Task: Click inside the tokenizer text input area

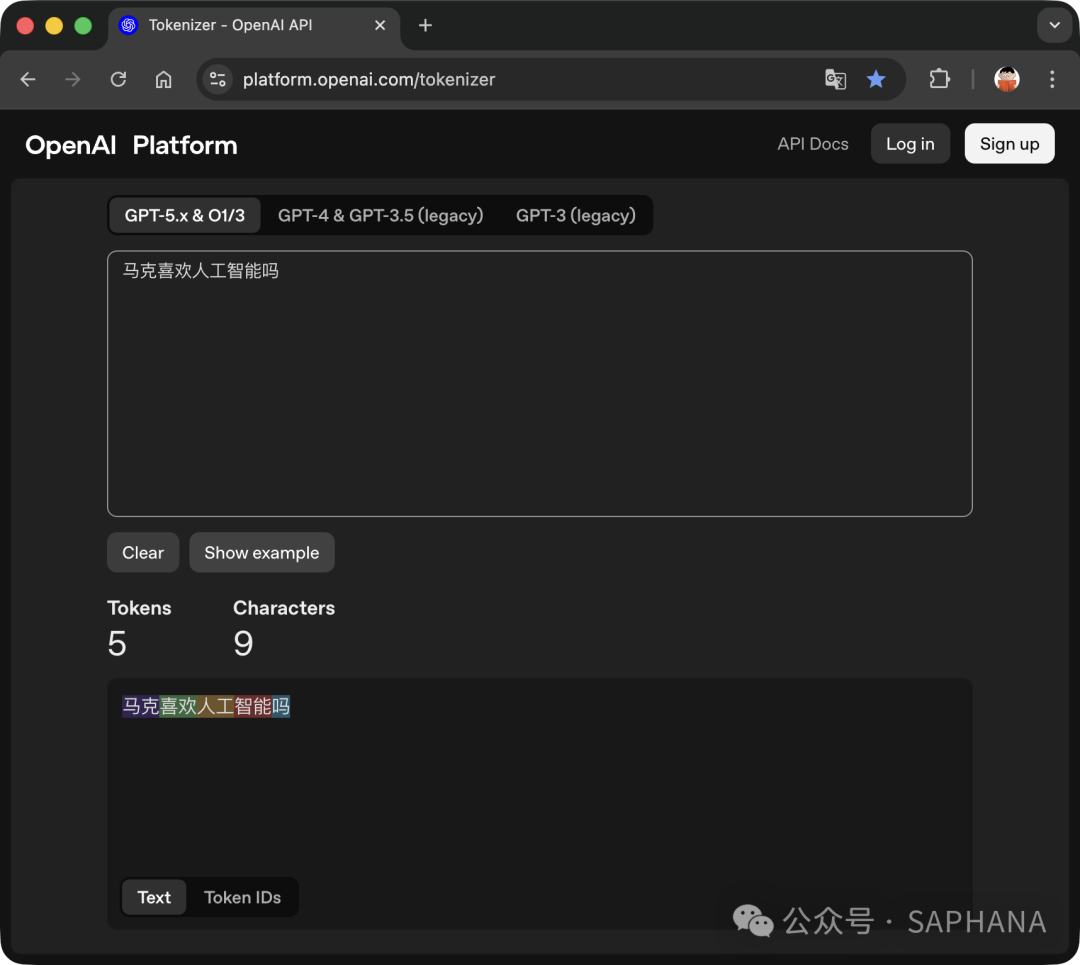Action: [x=540, y=390]
